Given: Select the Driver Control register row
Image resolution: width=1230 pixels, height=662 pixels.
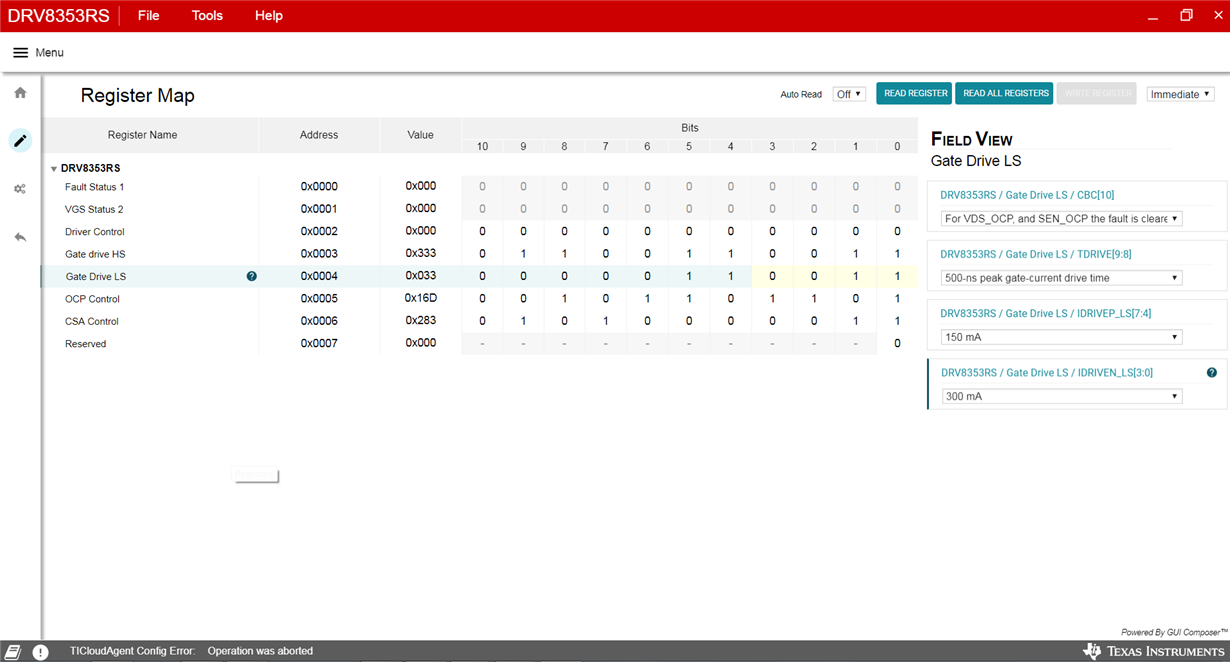Looking at the screenshot, I should click(x=479, y=231).
